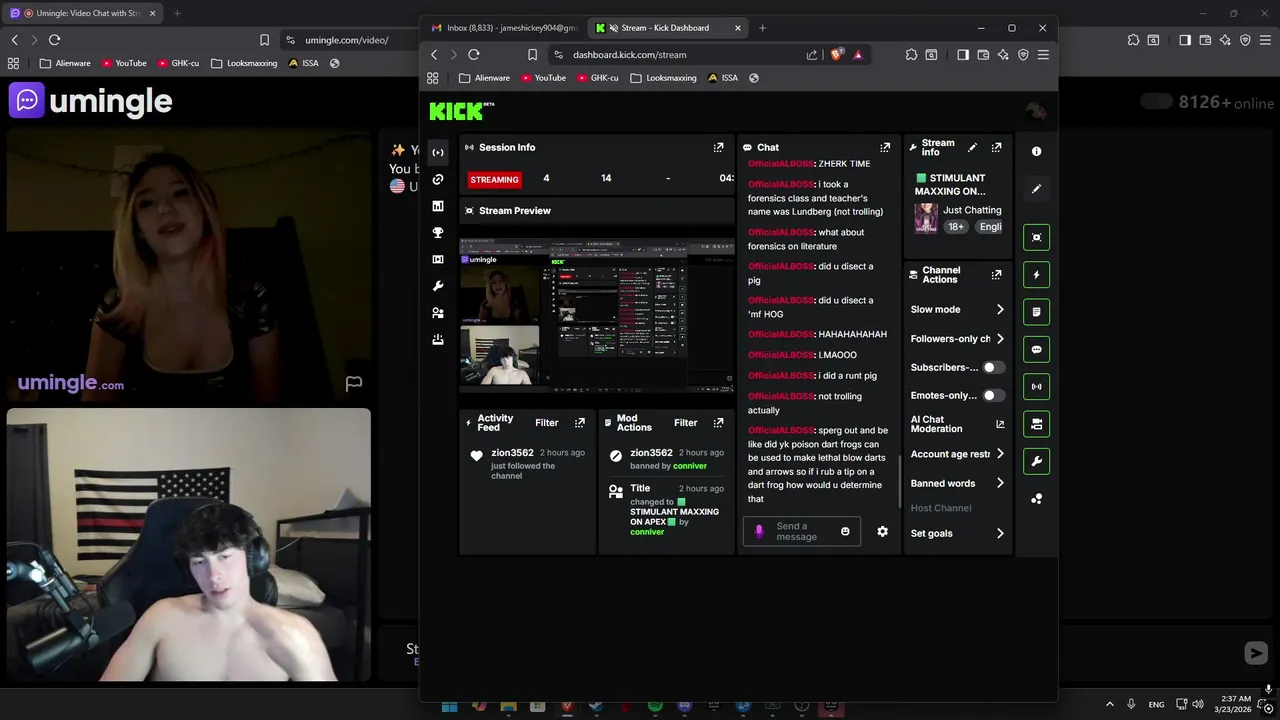This screenshot has width=1280, height=720.
Task: Open the community users sidebar icon
Action: 438,313
